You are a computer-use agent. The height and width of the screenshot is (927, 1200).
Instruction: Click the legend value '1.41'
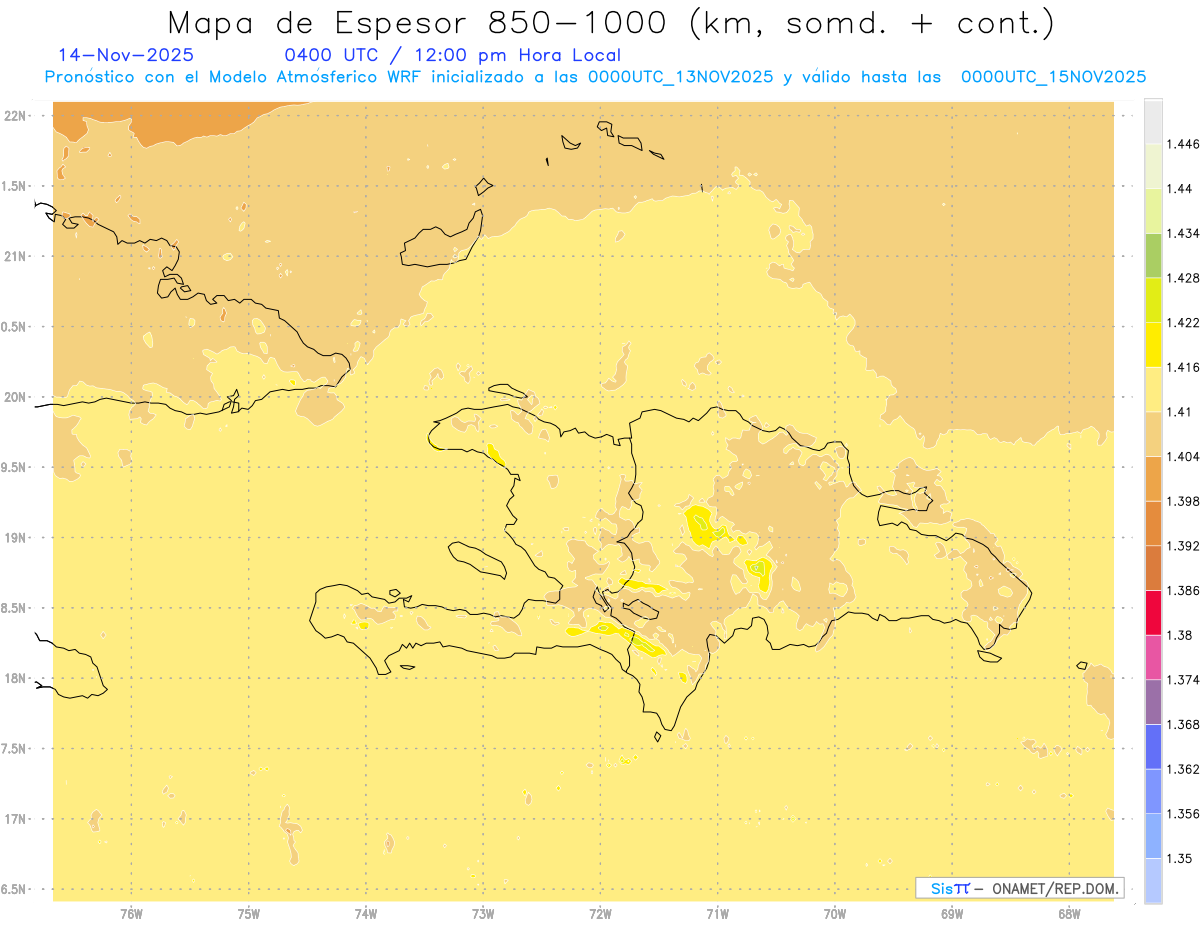(x=1180, y=411)
